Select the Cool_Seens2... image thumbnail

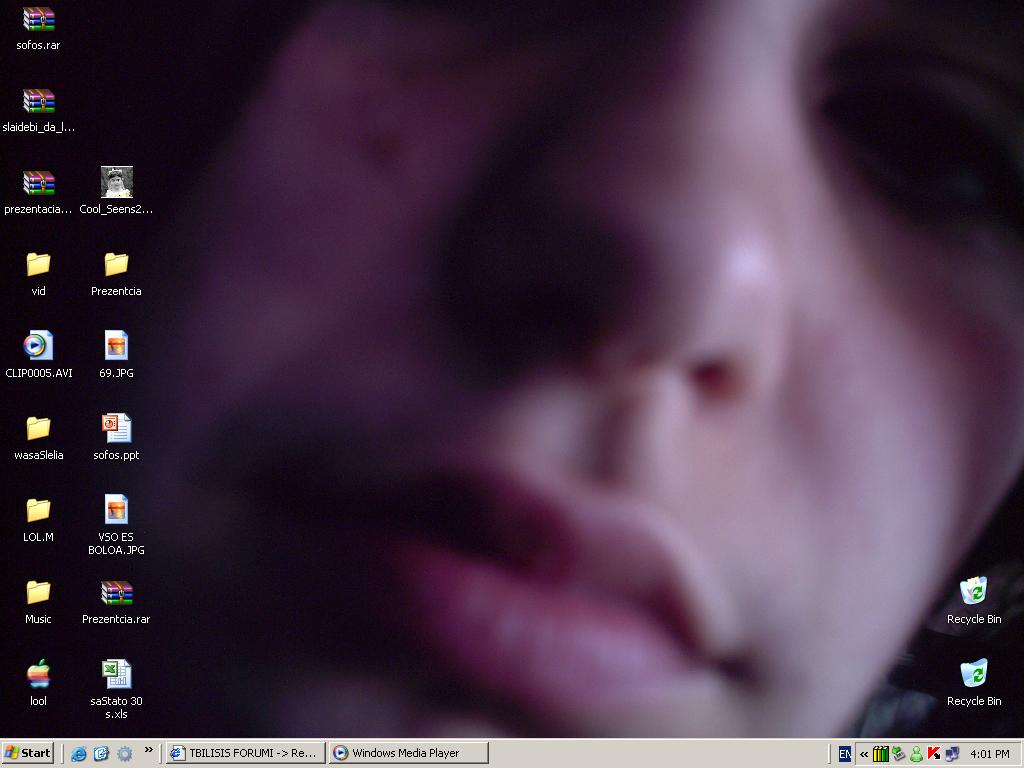116,182
